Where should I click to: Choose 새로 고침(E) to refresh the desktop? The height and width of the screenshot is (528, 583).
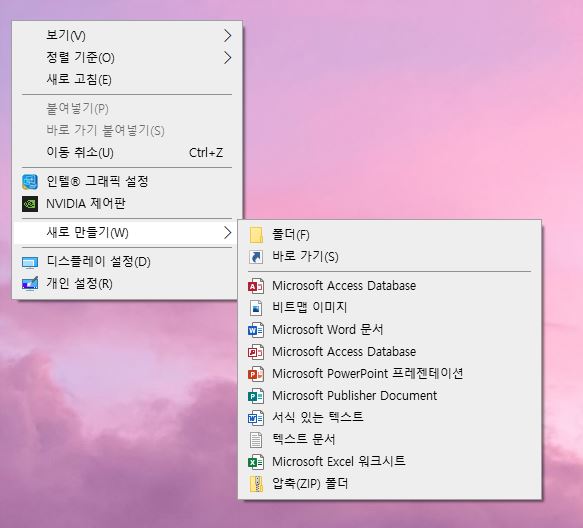coord(128,79)
